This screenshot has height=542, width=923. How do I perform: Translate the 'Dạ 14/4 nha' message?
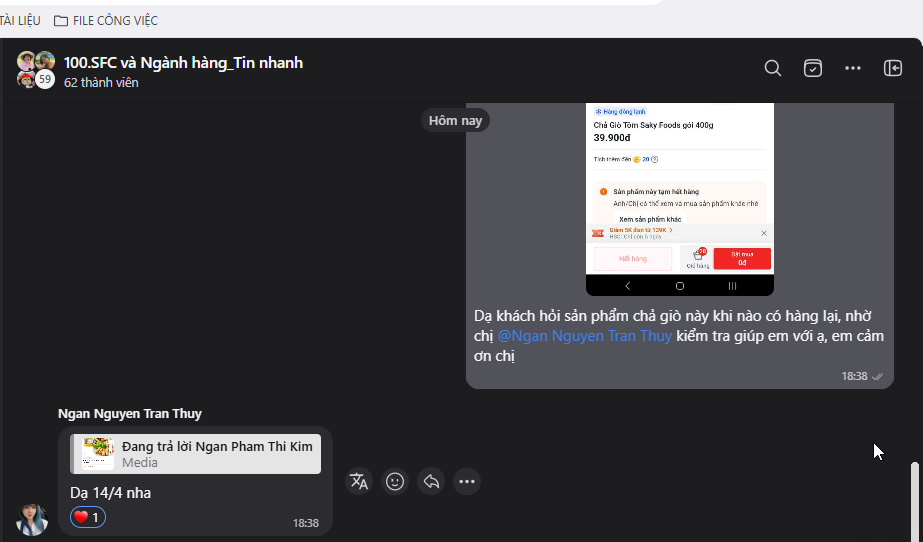358,481
